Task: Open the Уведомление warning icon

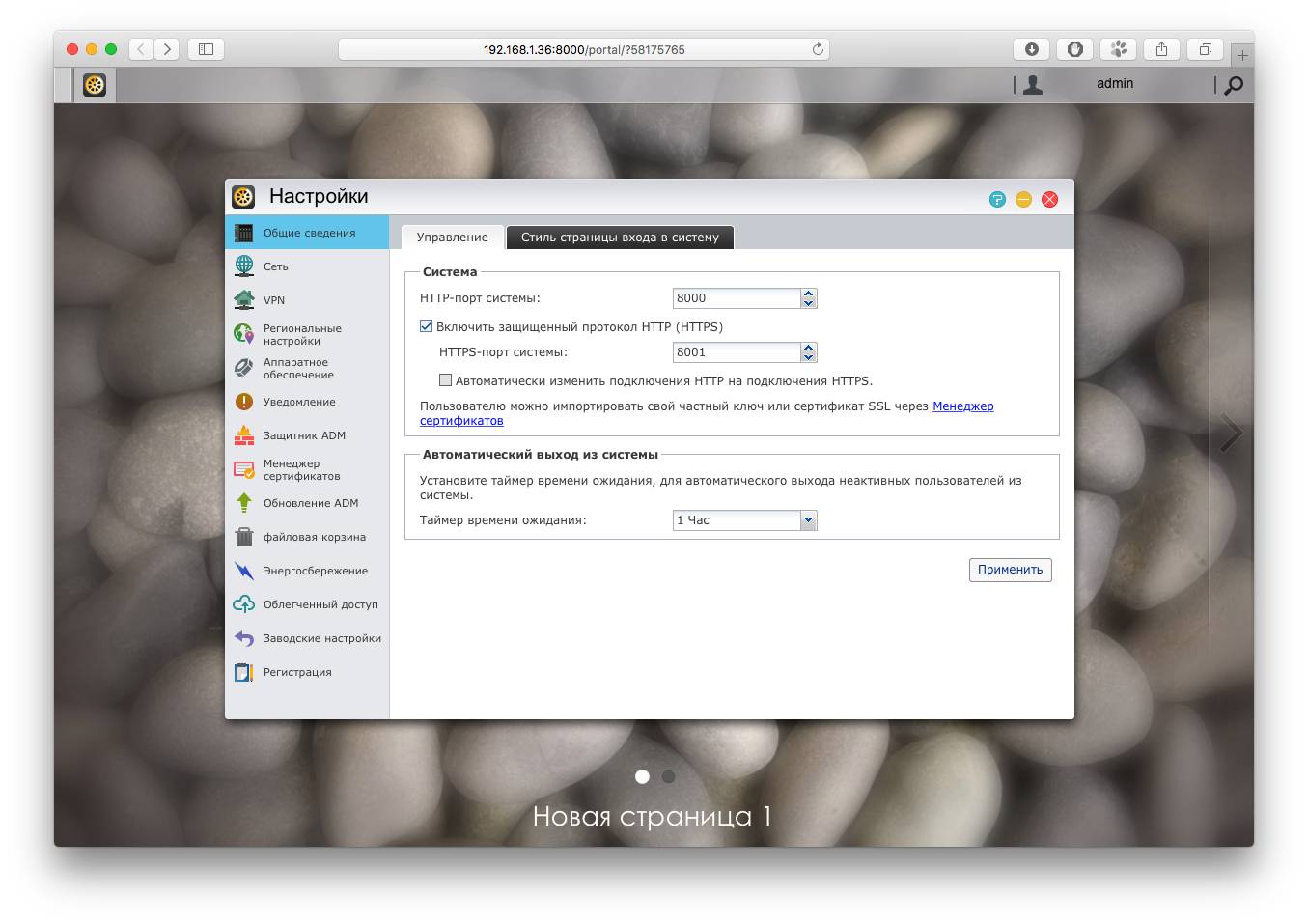Action: click(x=244, y=402)
